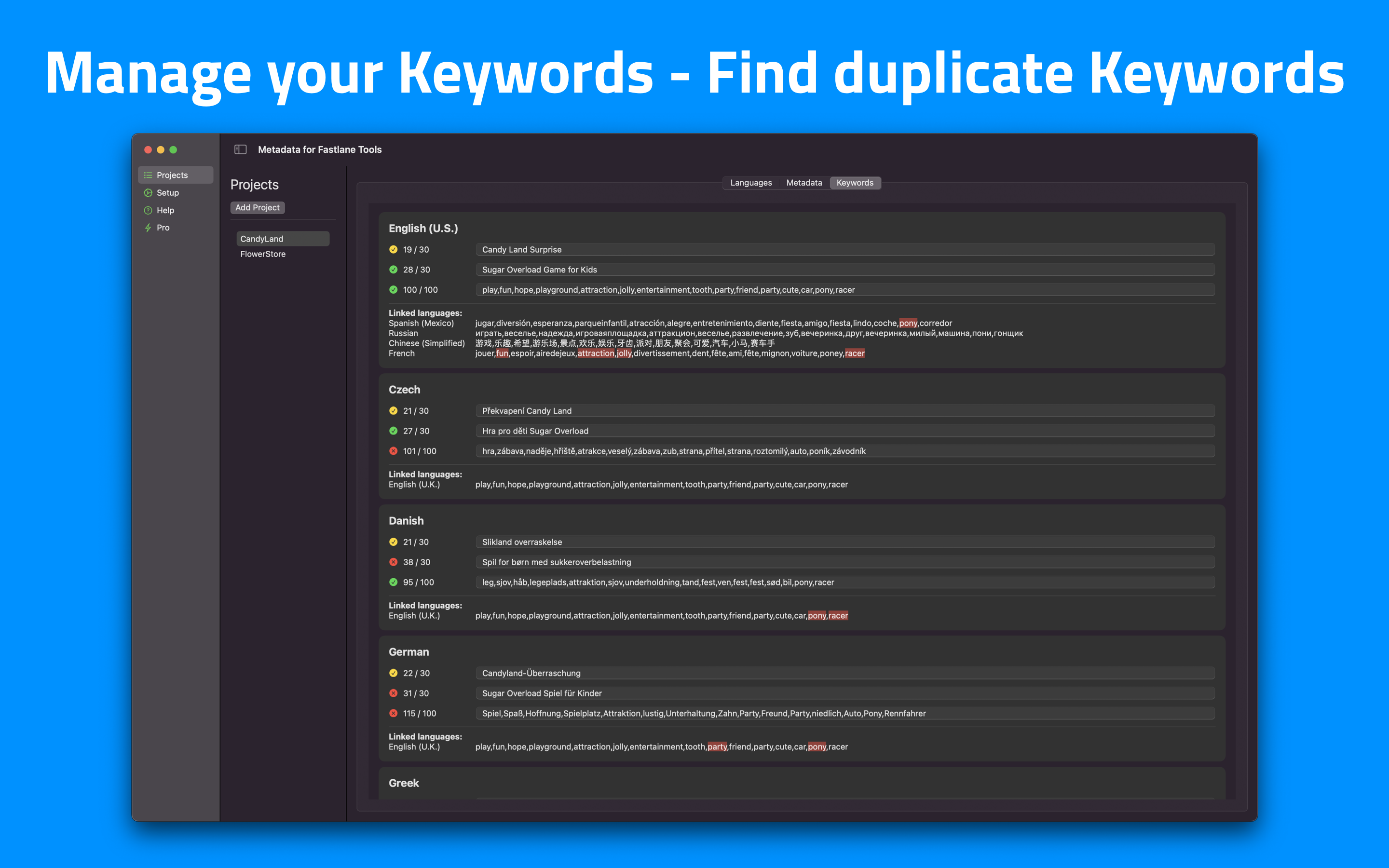Image resolution: width=1389 pixels, height=868 pixels.
Task: Open Pro in the sidebar
Action: (x=176, y=228)
